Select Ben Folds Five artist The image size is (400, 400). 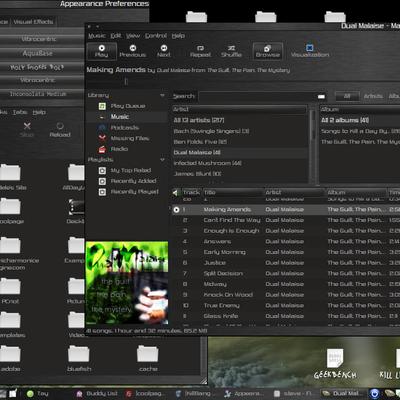(x=240, y=142)
